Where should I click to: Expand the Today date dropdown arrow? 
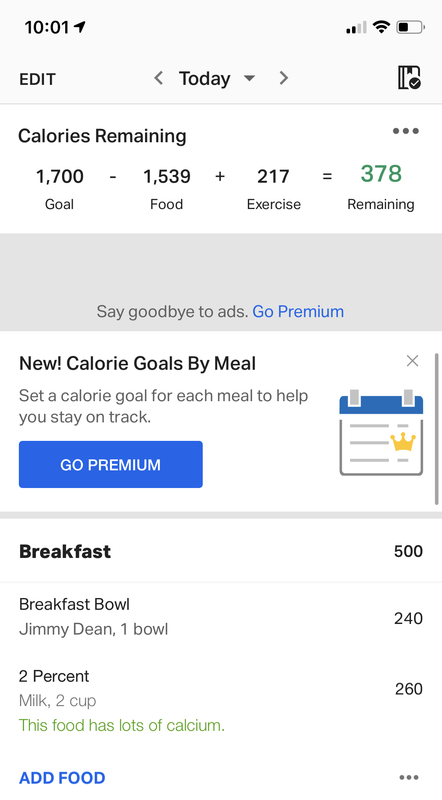pos(249,79)
